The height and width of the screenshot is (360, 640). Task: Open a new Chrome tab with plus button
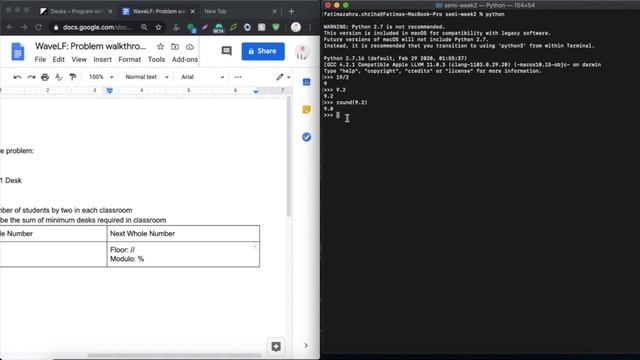(x=291, y=11)
